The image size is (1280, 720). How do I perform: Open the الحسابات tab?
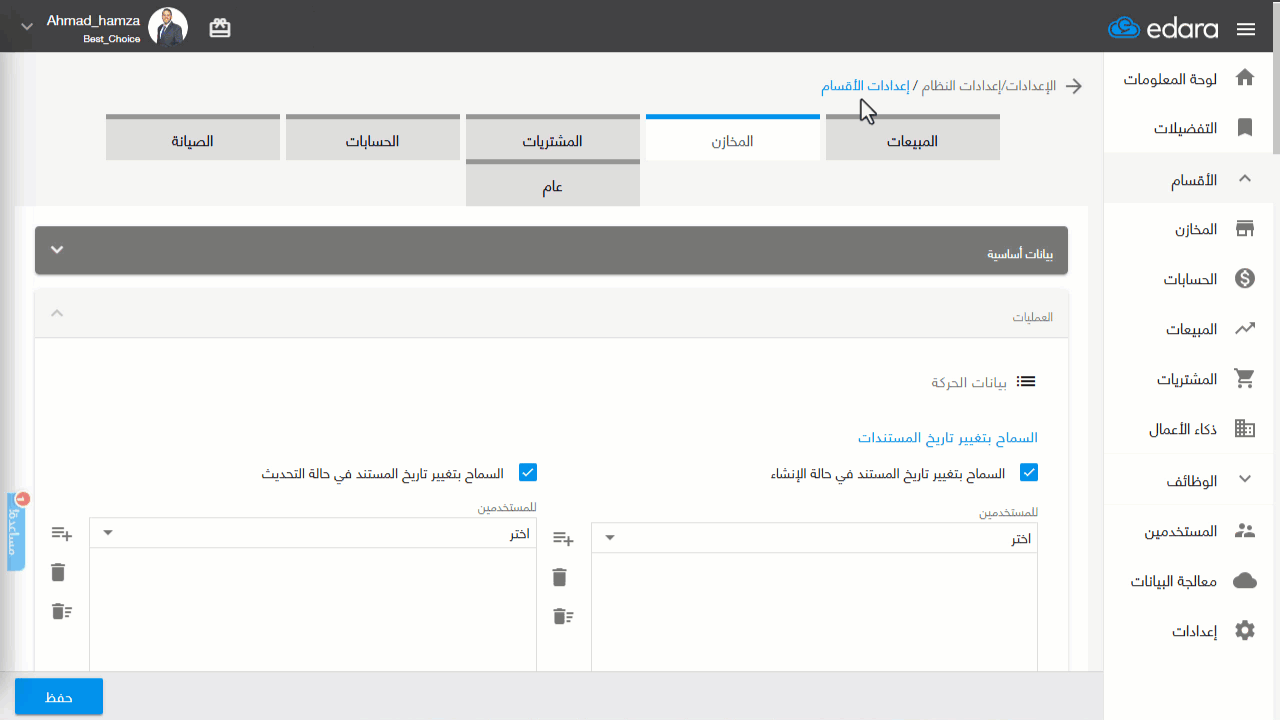(x=373, y=139)
